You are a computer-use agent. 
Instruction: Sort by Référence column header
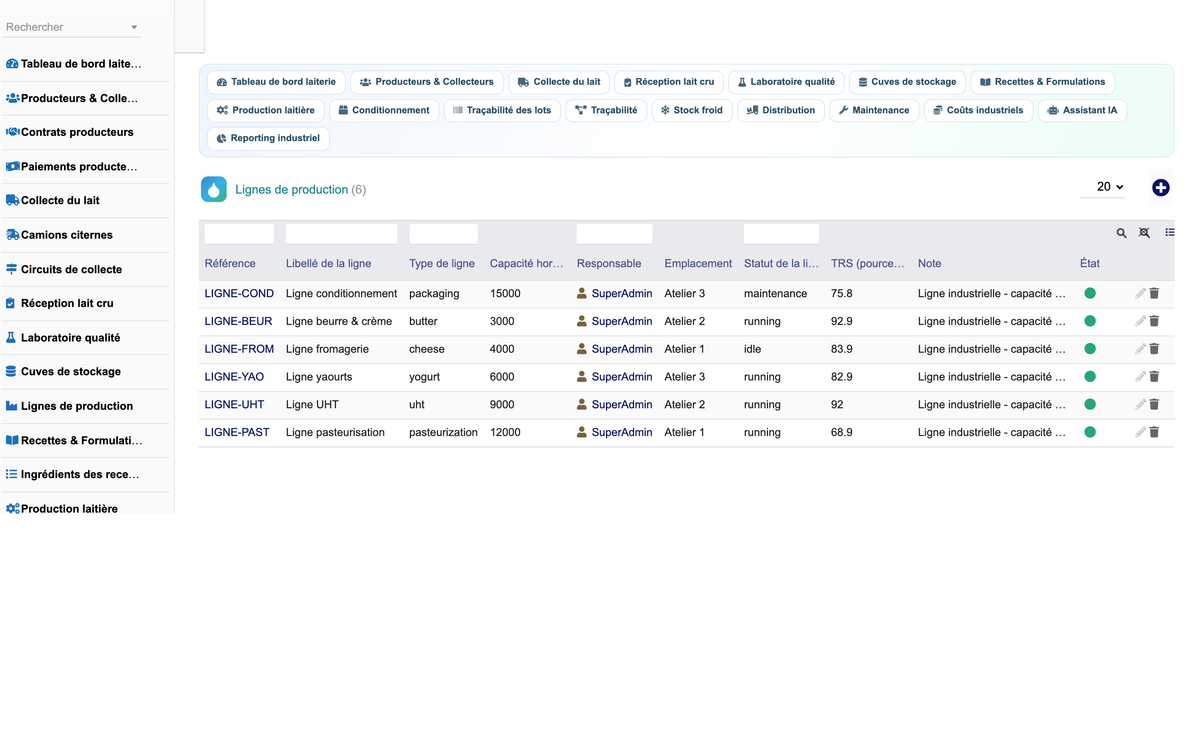coord(230,263)
